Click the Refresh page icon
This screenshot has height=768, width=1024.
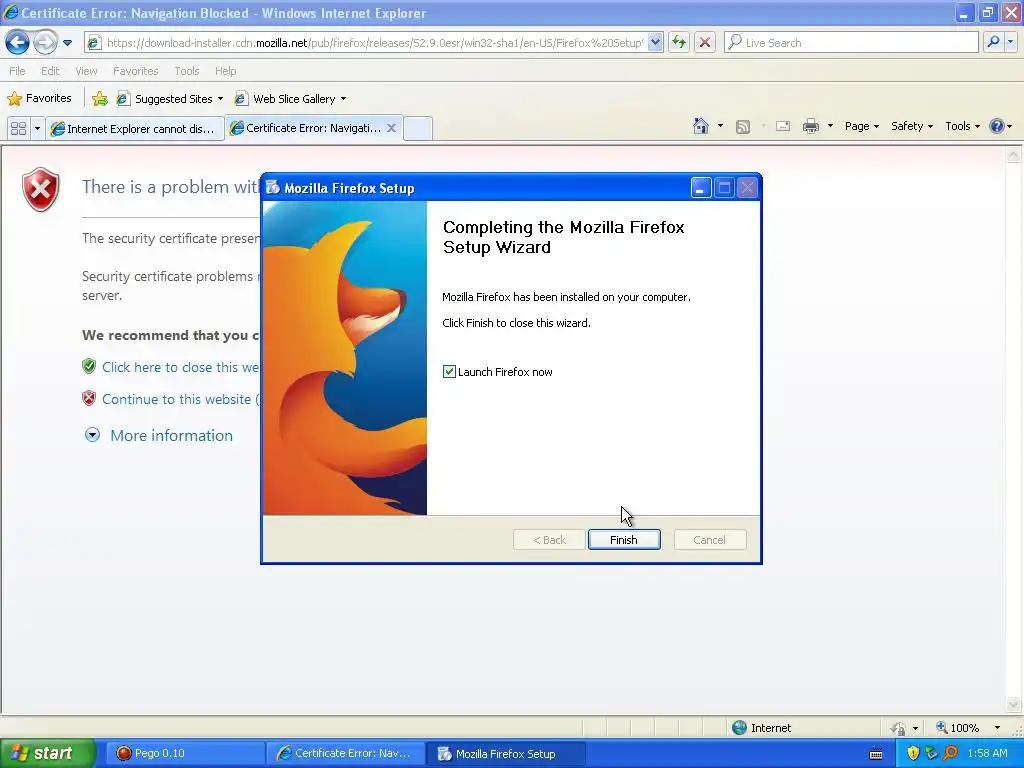pos(679,42)
